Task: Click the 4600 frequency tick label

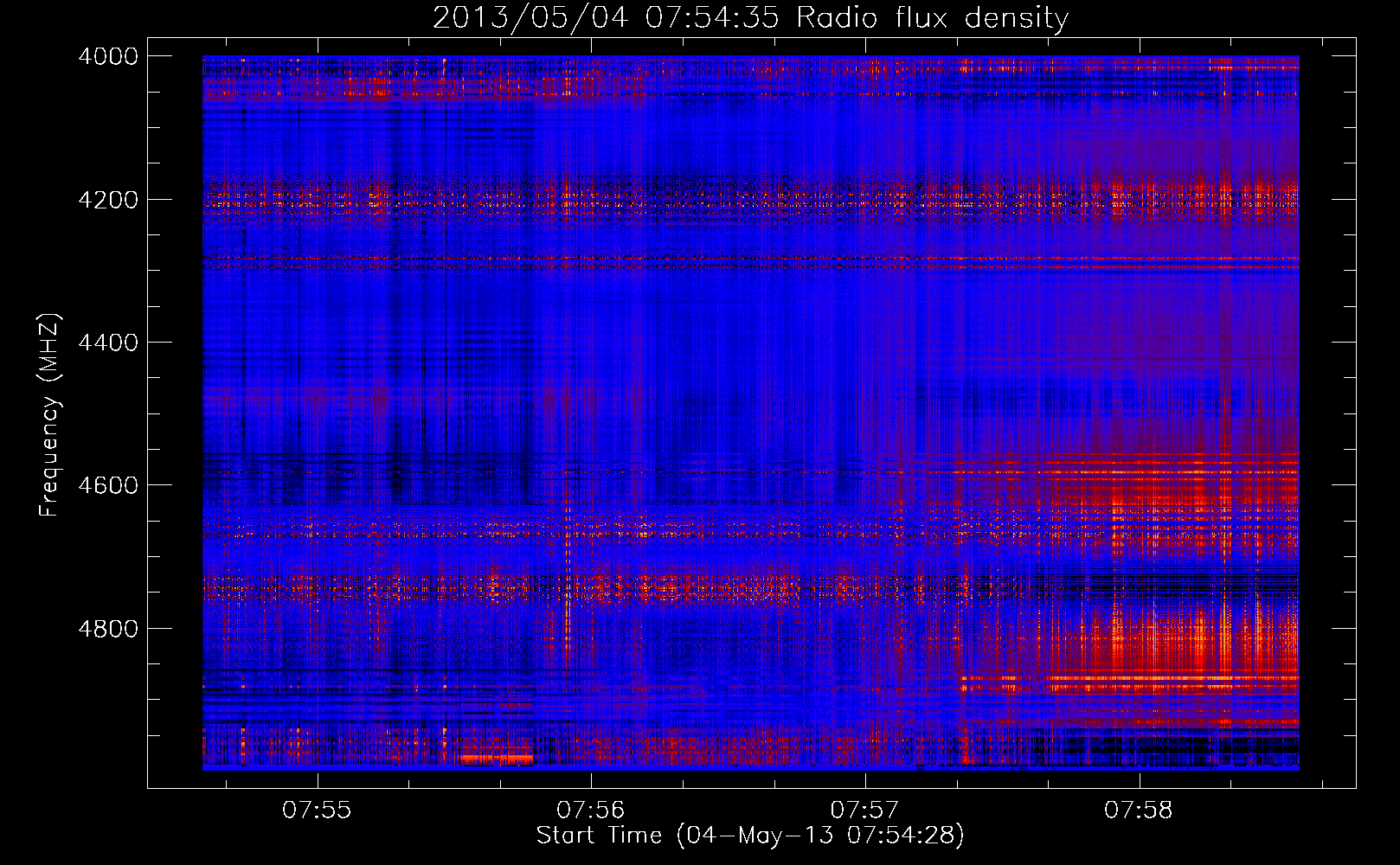Action: coord(108,485)
